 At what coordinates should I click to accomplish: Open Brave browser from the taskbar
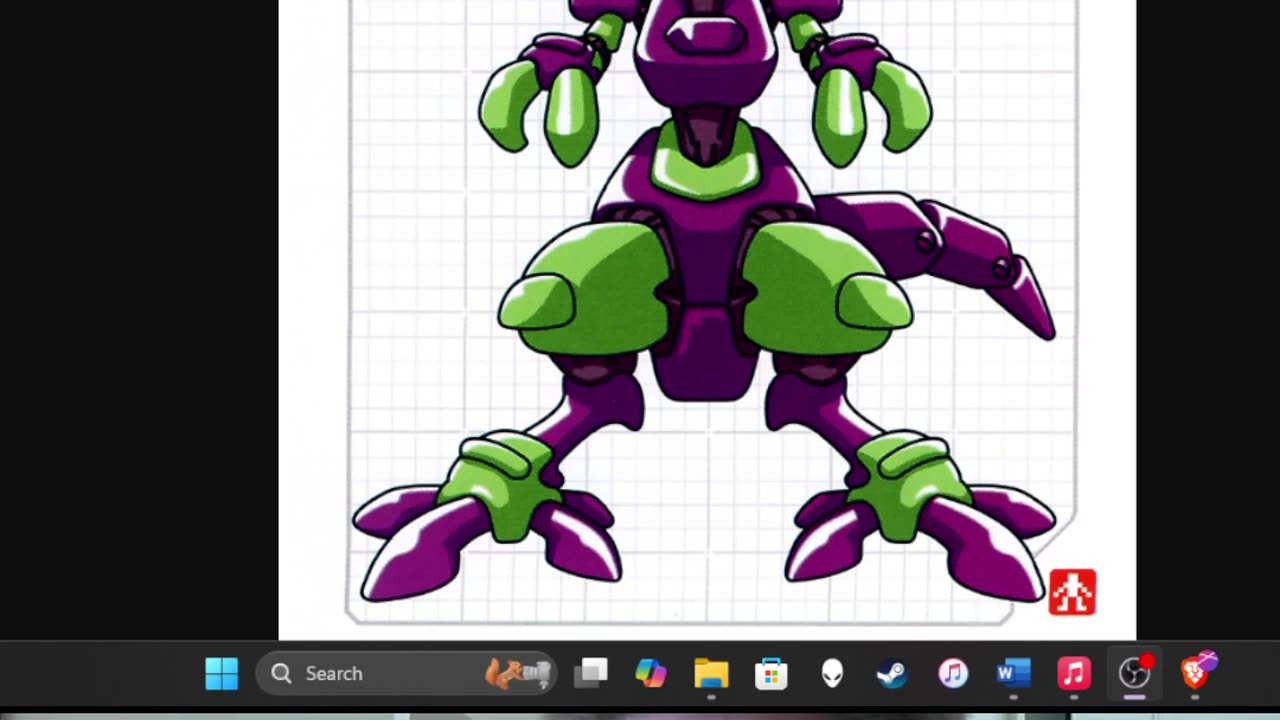[1197, 672]
